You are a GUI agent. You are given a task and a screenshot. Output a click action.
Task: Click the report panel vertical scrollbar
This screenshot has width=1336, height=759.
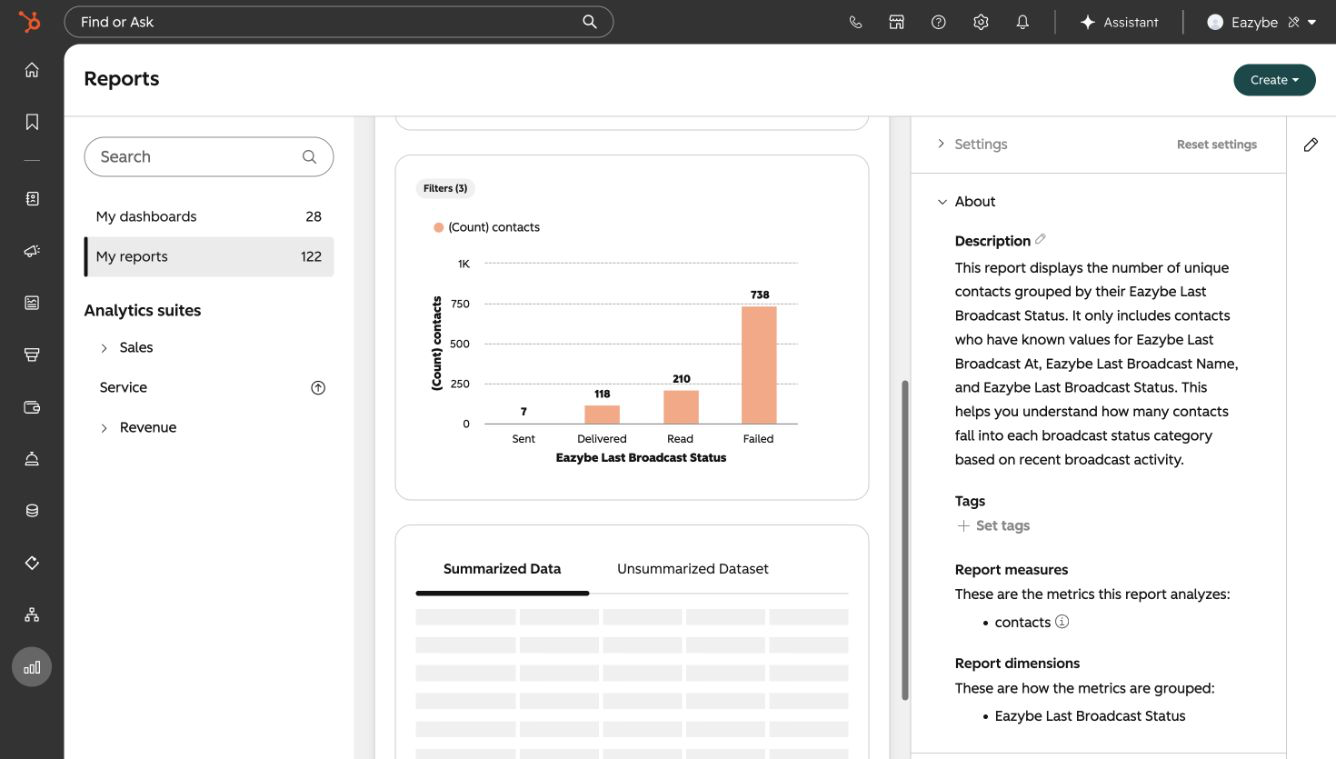[905, 540]
